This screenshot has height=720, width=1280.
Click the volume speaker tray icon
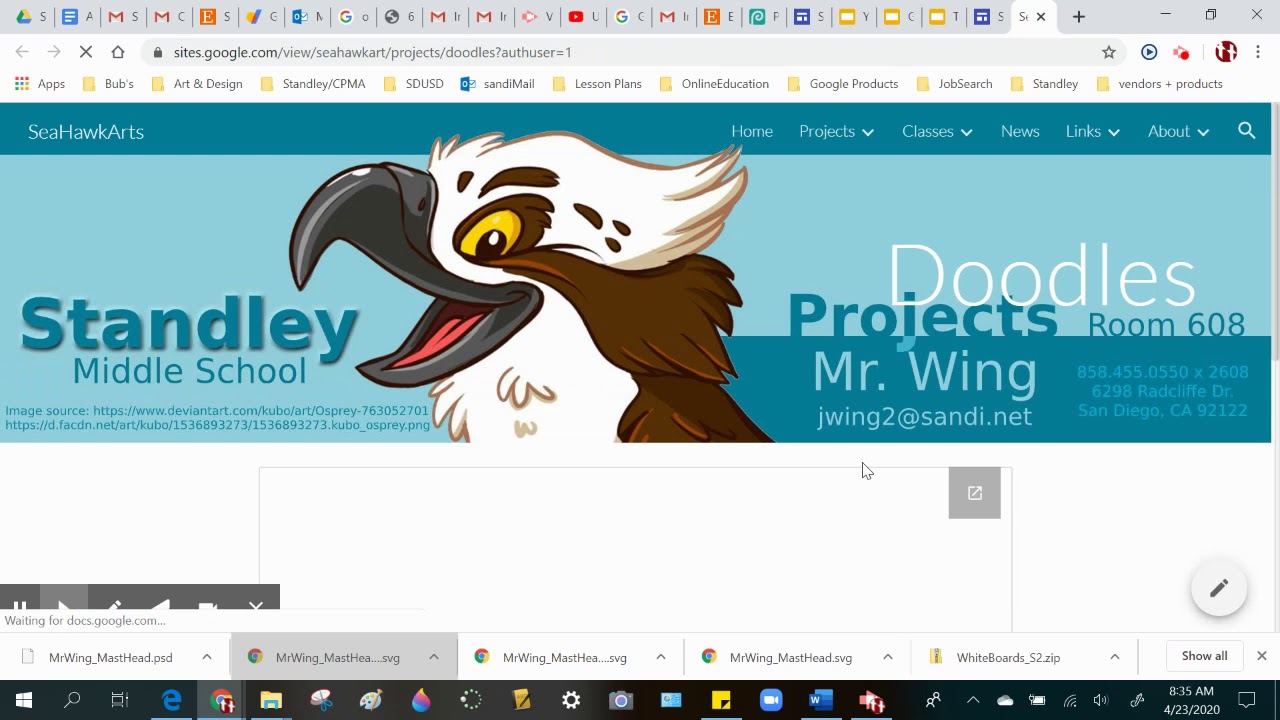tap(1101, 701)
